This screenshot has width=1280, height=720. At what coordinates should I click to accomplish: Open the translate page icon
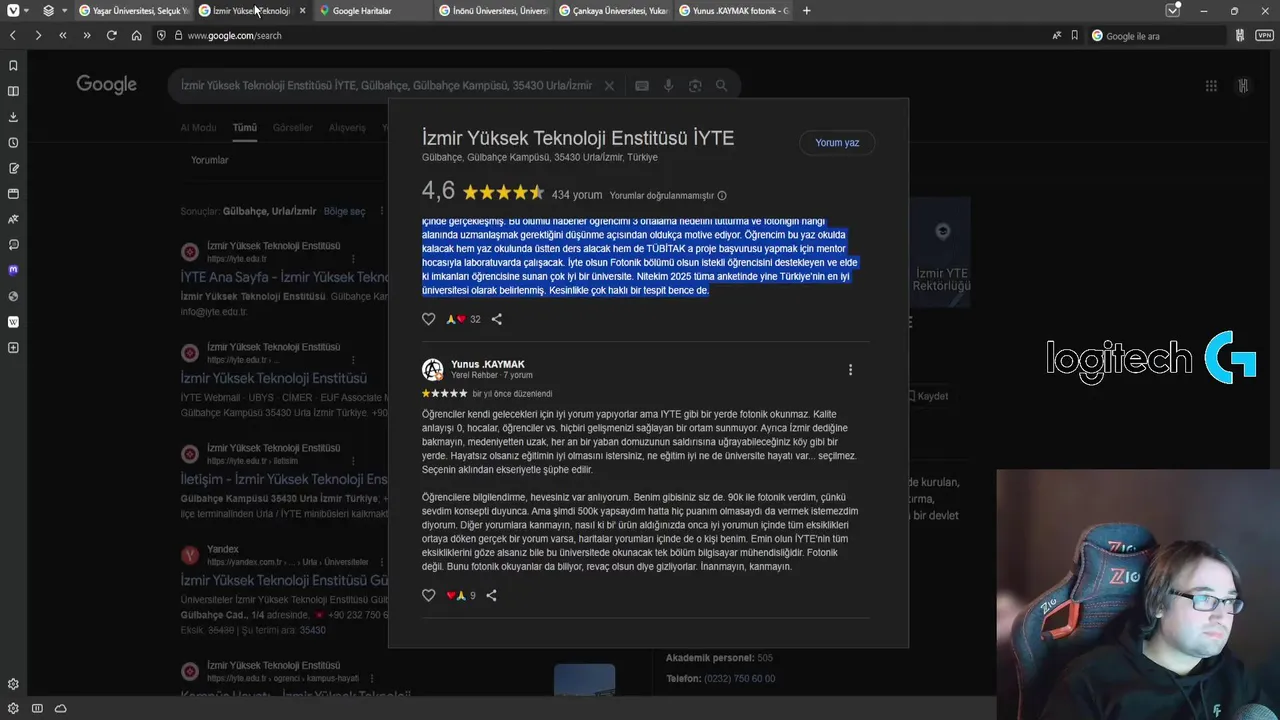(1057, 35)
